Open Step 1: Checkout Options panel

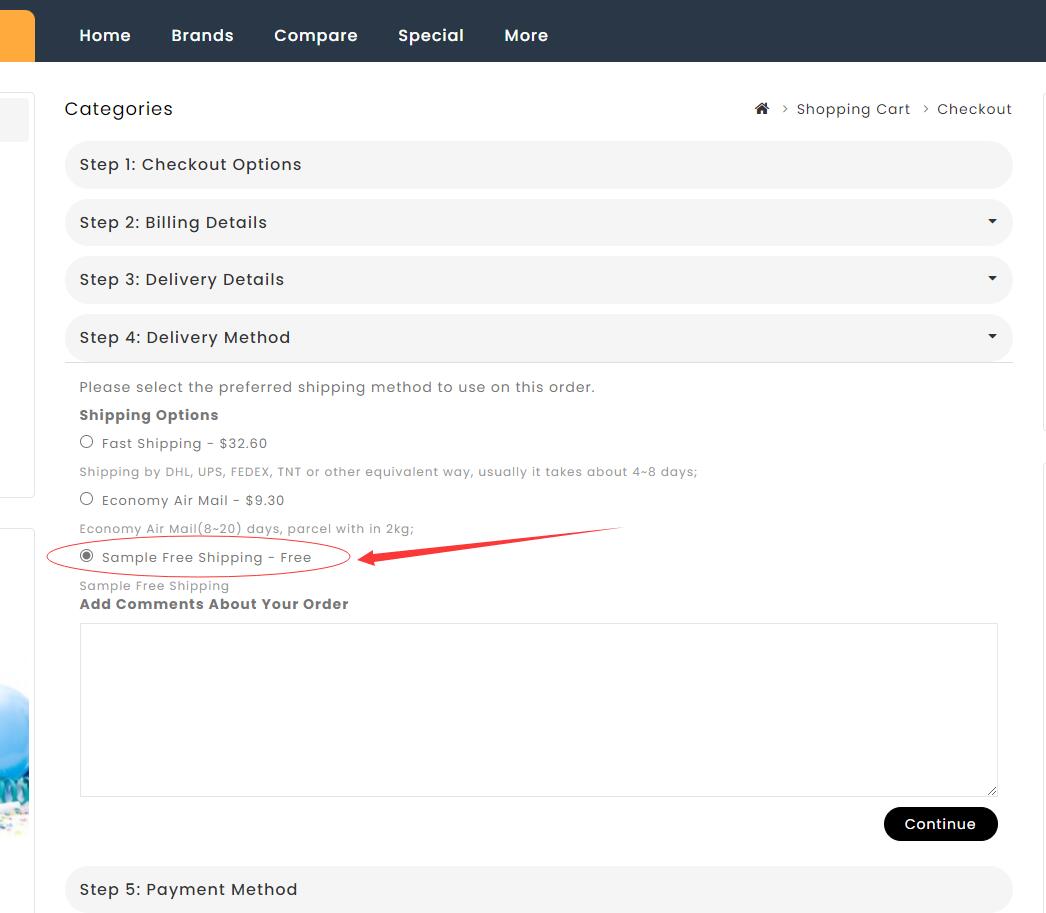tap(538, 165)
